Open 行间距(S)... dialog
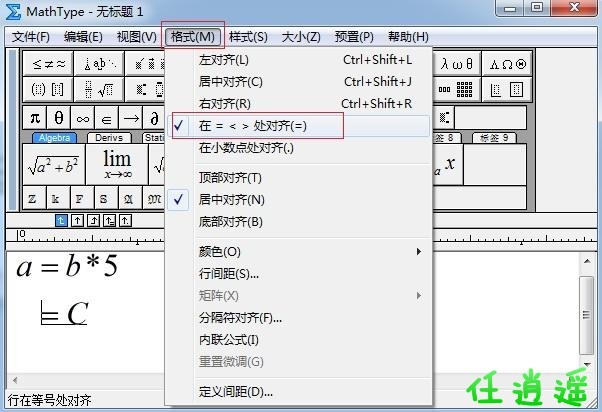Screen dimensions: 602x412 coord(298,274)
